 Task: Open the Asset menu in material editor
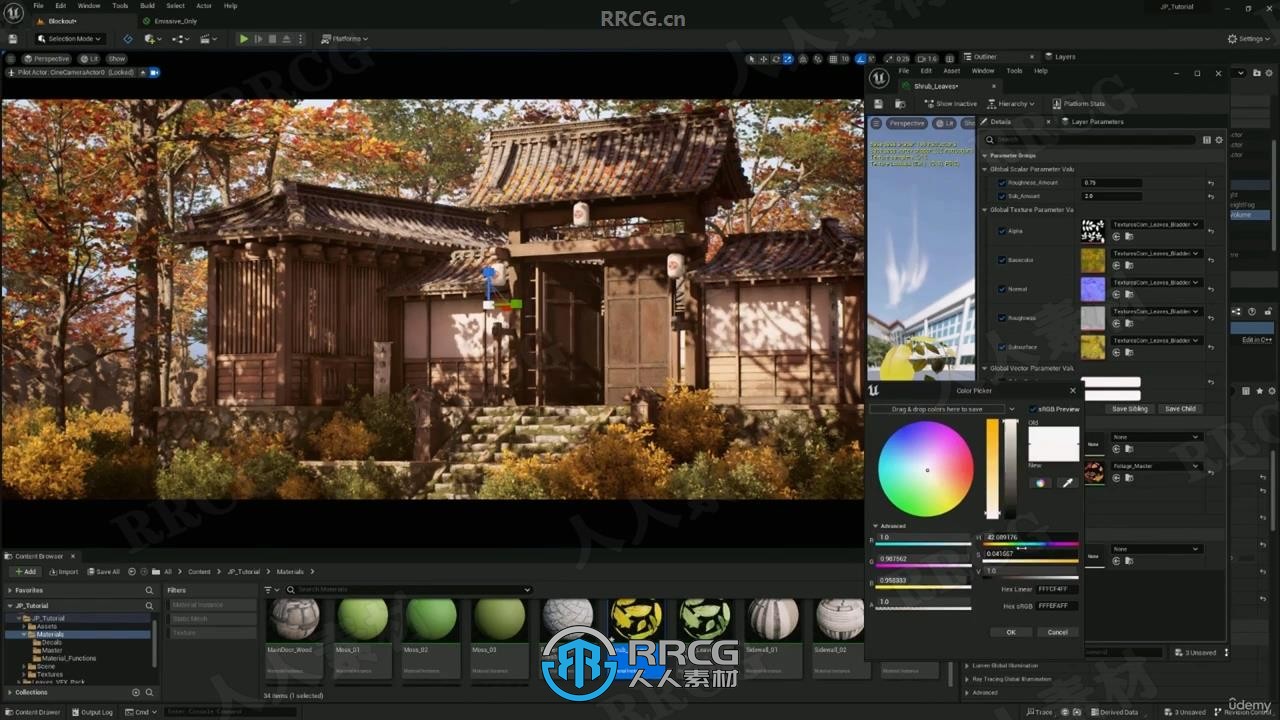click(951, 71)
